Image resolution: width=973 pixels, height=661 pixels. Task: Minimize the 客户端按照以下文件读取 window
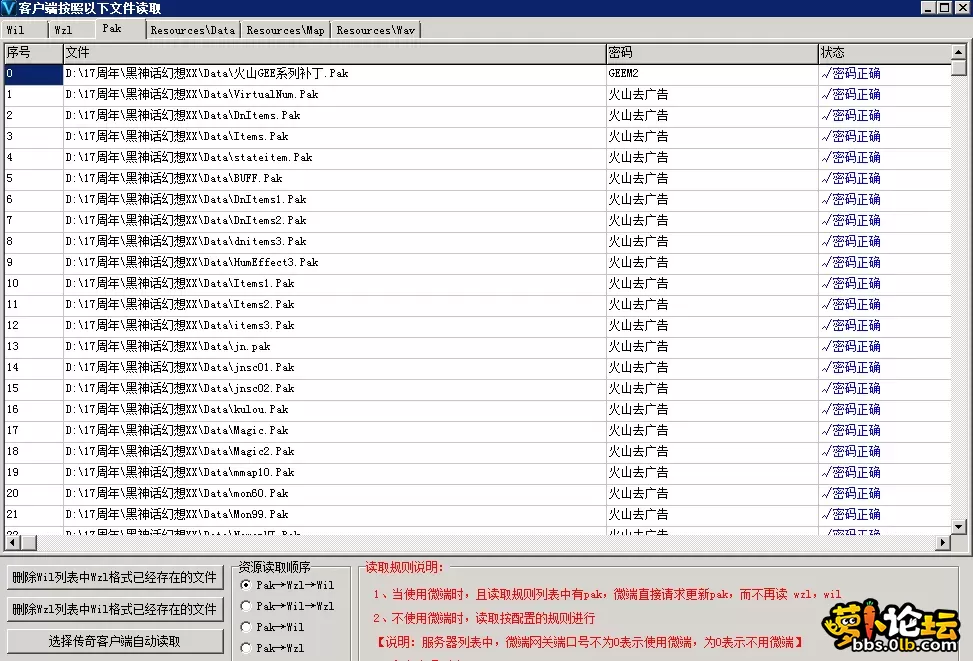coord(928,7)
